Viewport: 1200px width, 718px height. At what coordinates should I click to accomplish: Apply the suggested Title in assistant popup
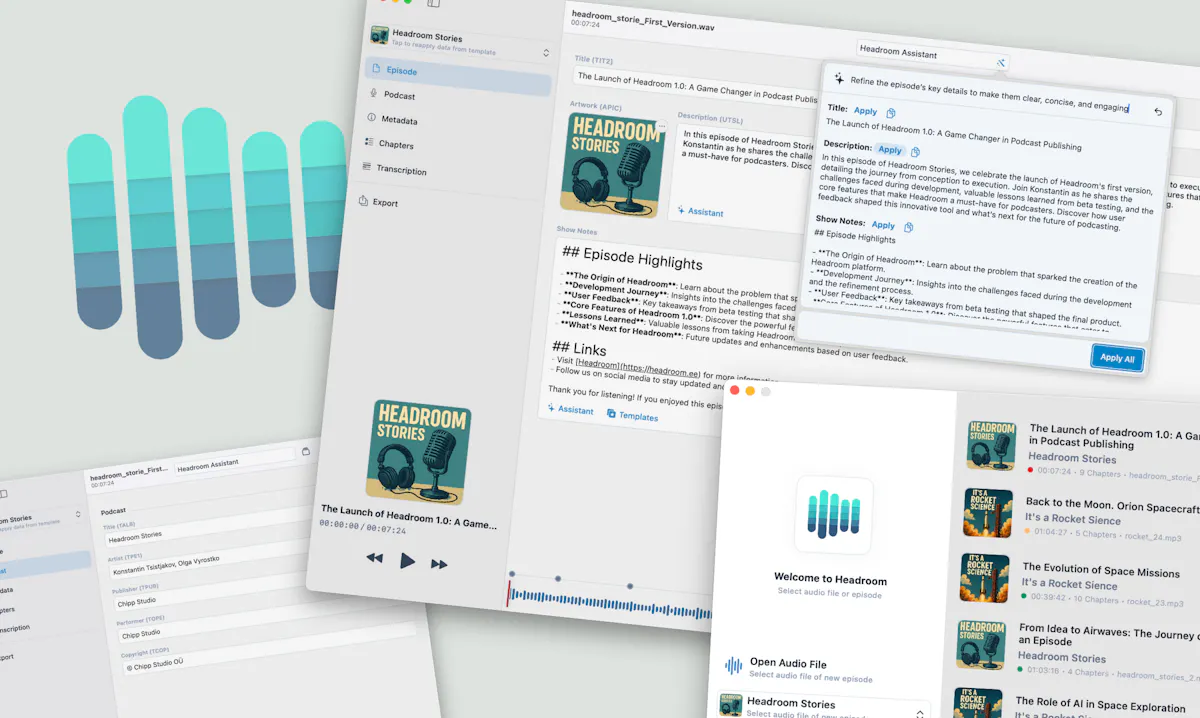866,111
